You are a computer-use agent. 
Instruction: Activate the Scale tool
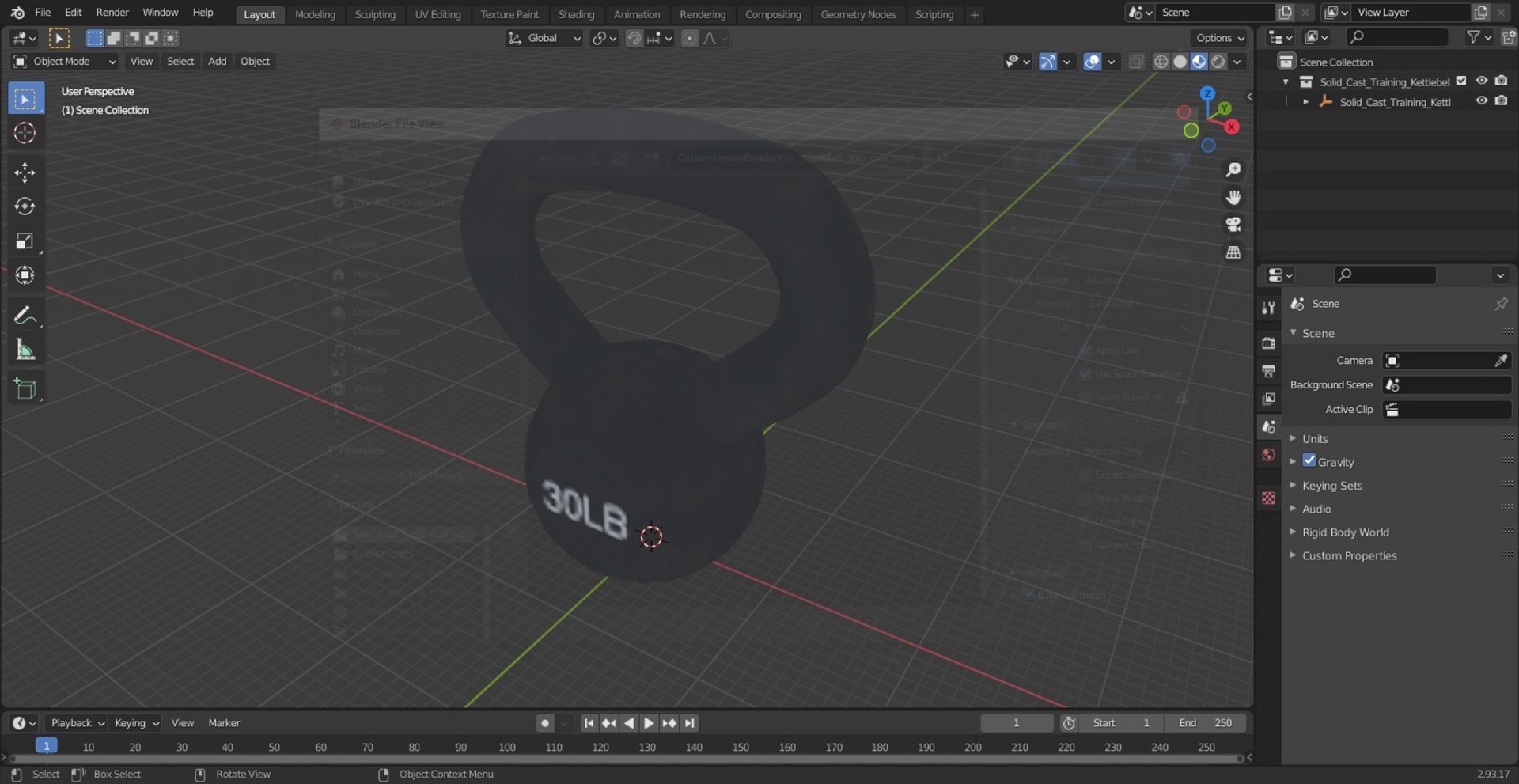coord(25,241)
